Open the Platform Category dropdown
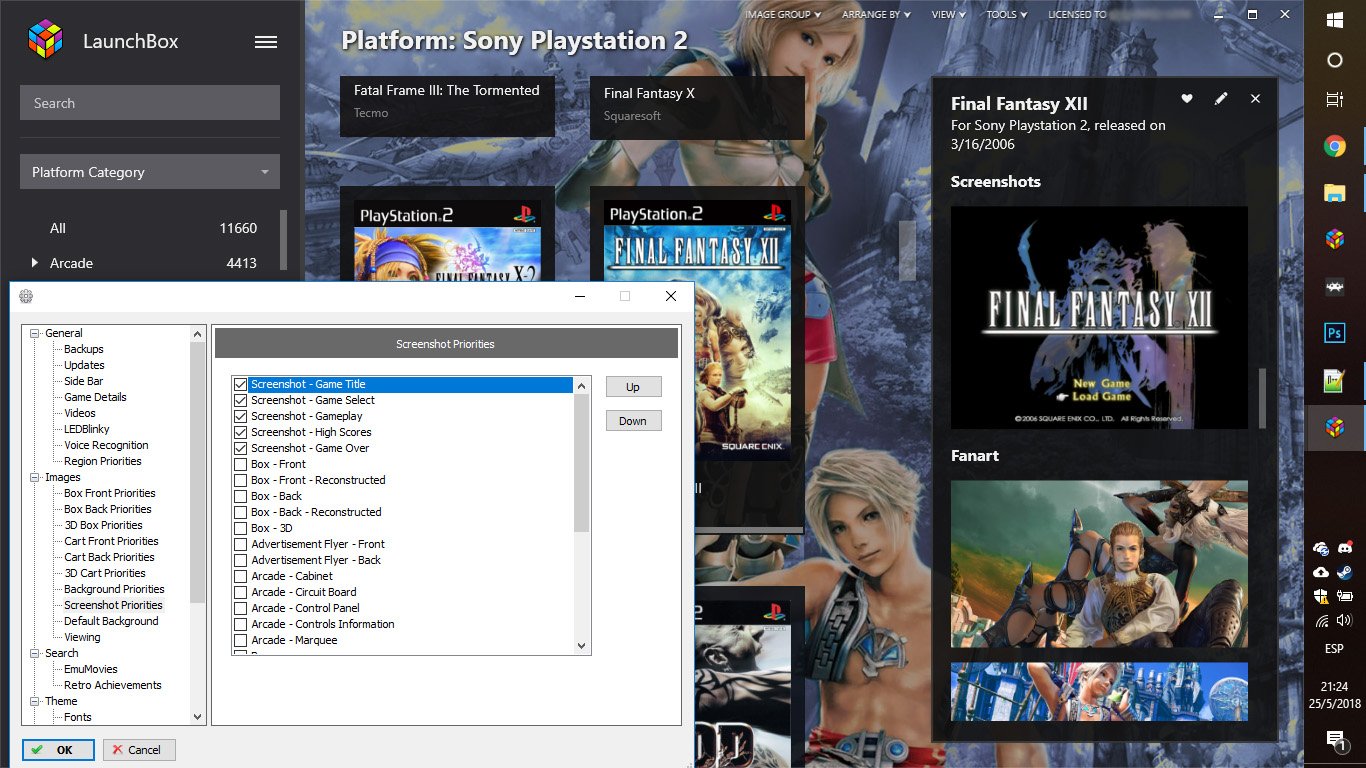 point(150,172)
